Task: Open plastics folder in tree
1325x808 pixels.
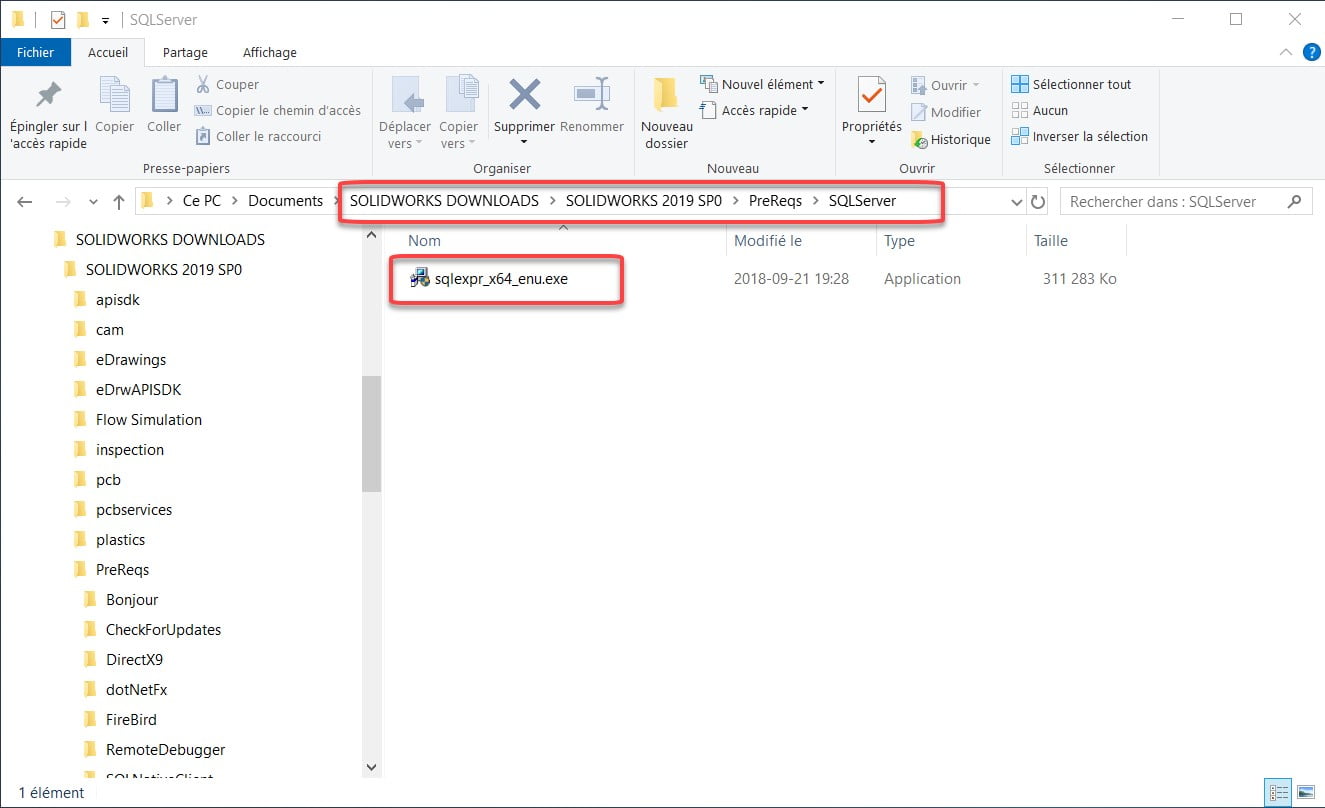Action: tap(121, 539)
